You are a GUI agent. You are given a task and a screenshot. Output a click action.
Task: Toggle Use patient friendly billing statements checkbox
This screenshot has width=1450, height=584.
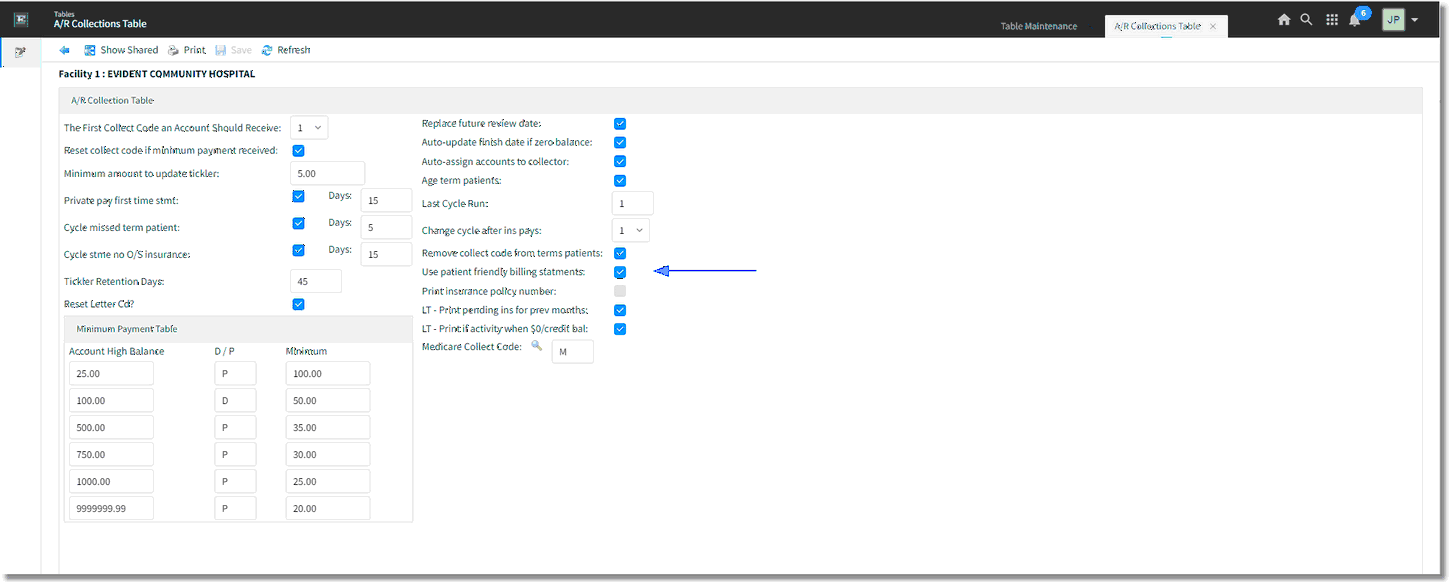pyautogui.click(x=620, y=272)
